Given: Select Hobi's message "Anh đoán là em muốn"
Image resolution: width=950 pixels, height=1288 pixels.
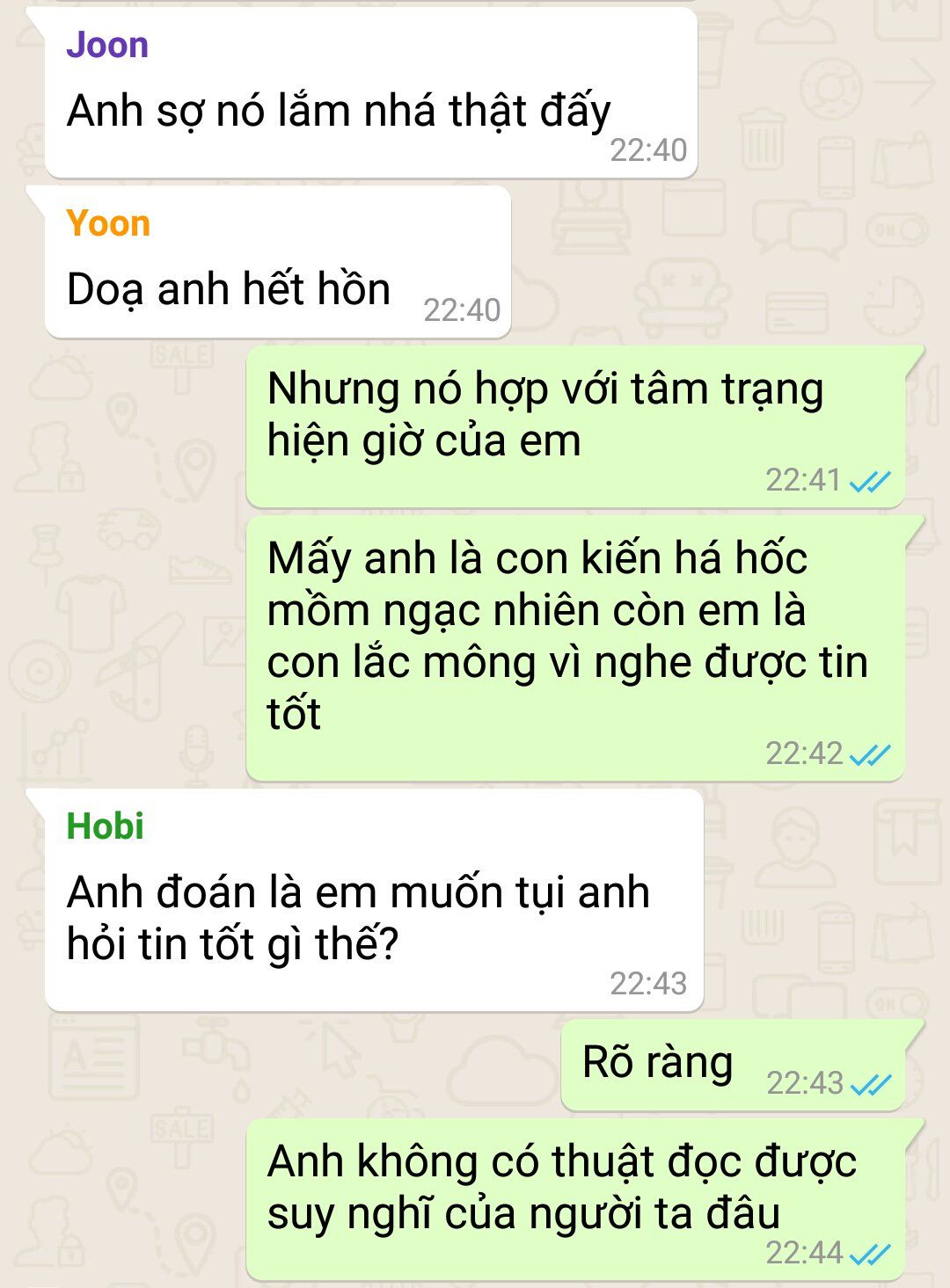Looking at the screenshot, I should 358,918.
